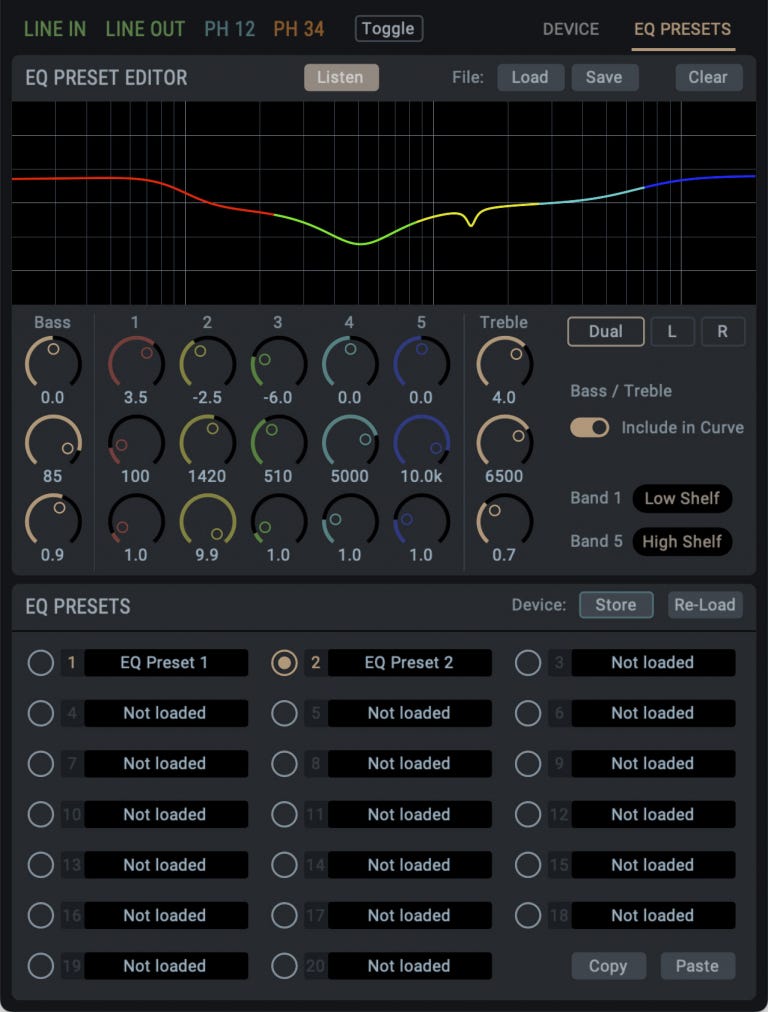The image size is (768, 1012).
Task: Select radio button for EQ Preset 1
Action: 41,662
